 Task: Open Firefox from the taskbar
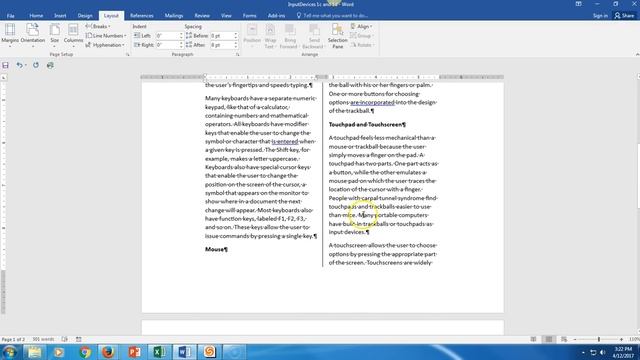click(108, 352)
